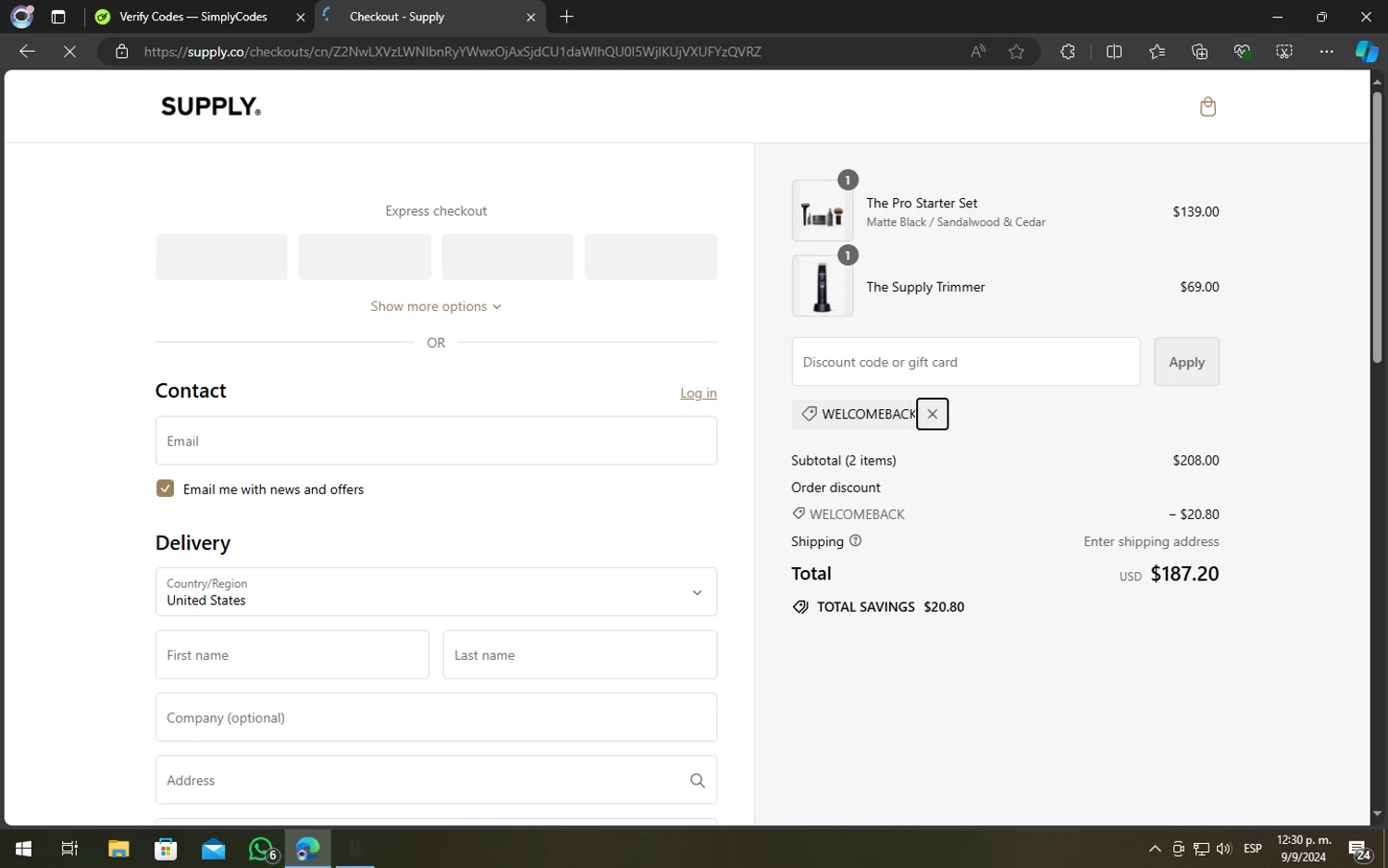This screenshot has height=868, width=1388.
Task: Open the Favorites list in toolbar
Action: (1157, 51)
